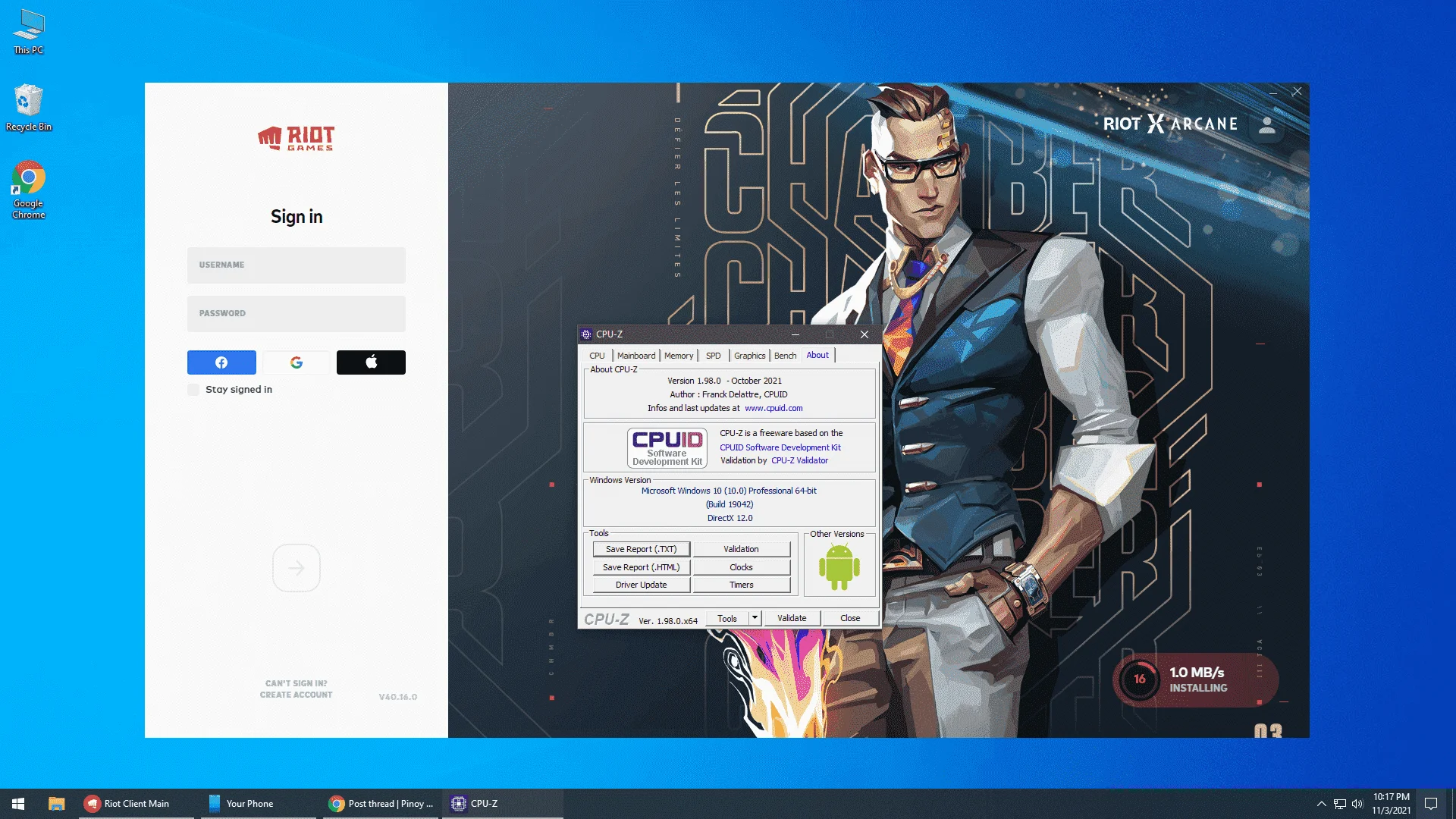Sign in with Apple button
This screenshot has width=1456, height=819.
371,362
